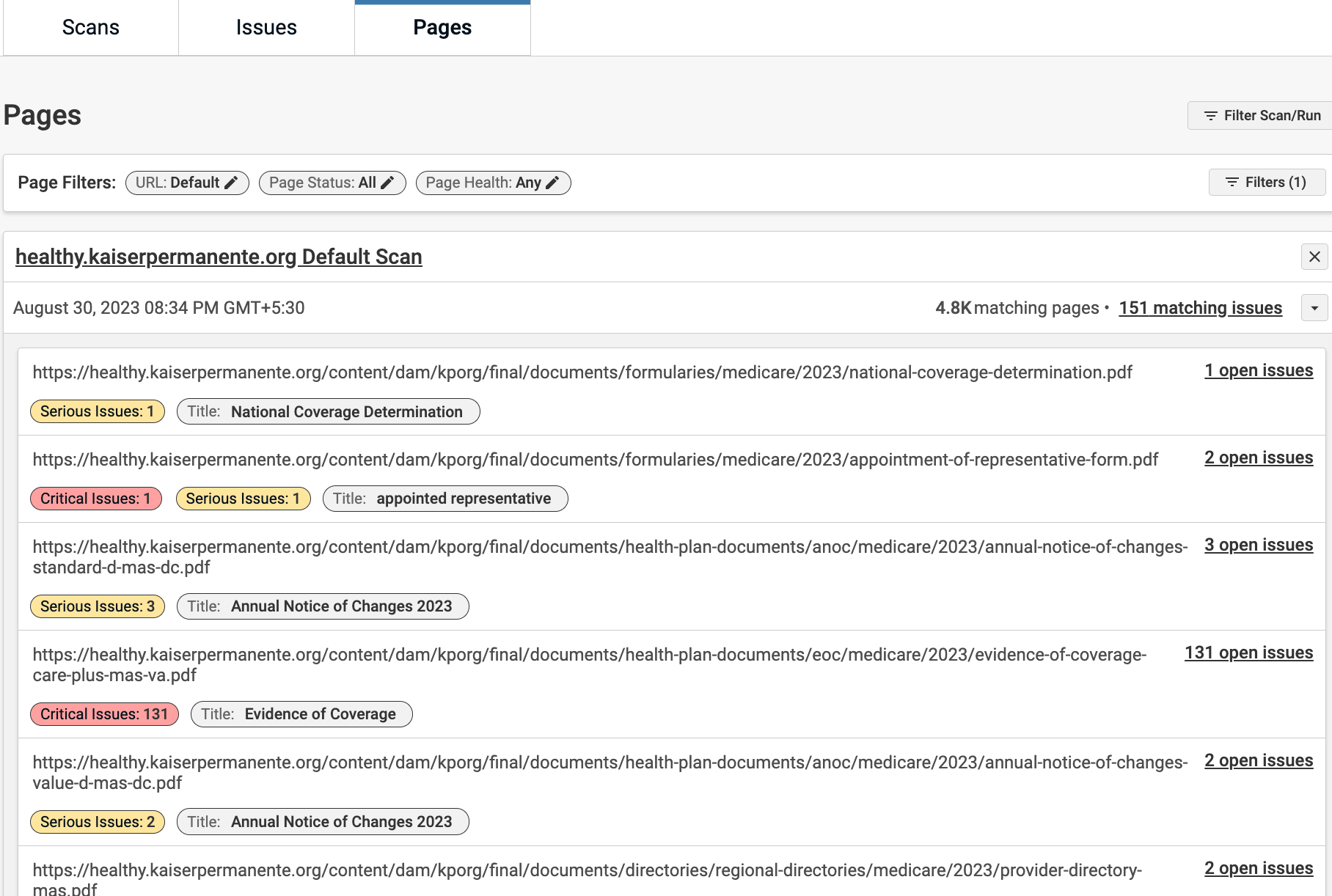Click pencil icon on Page Health filter

tap(552, 183)
